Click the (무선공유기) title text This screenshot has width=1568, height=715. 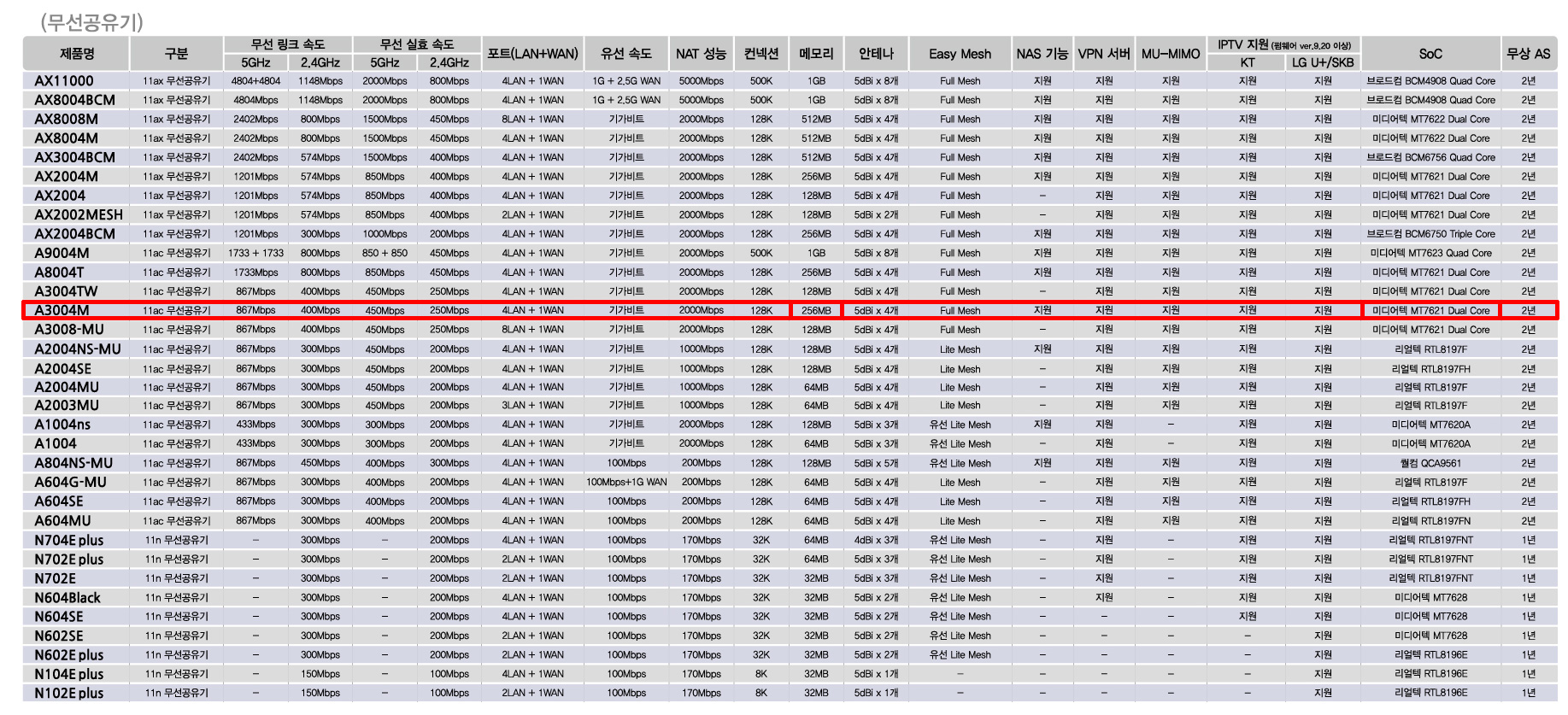click(91, 21)
